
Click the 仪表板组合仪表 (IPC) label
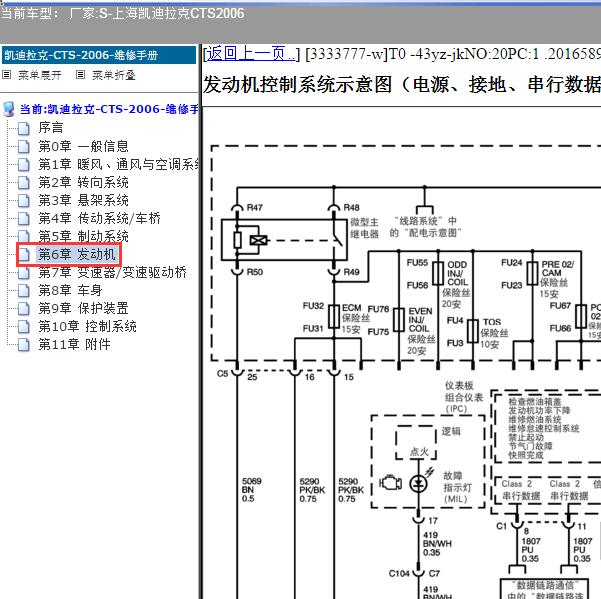[x=463, y=397]
